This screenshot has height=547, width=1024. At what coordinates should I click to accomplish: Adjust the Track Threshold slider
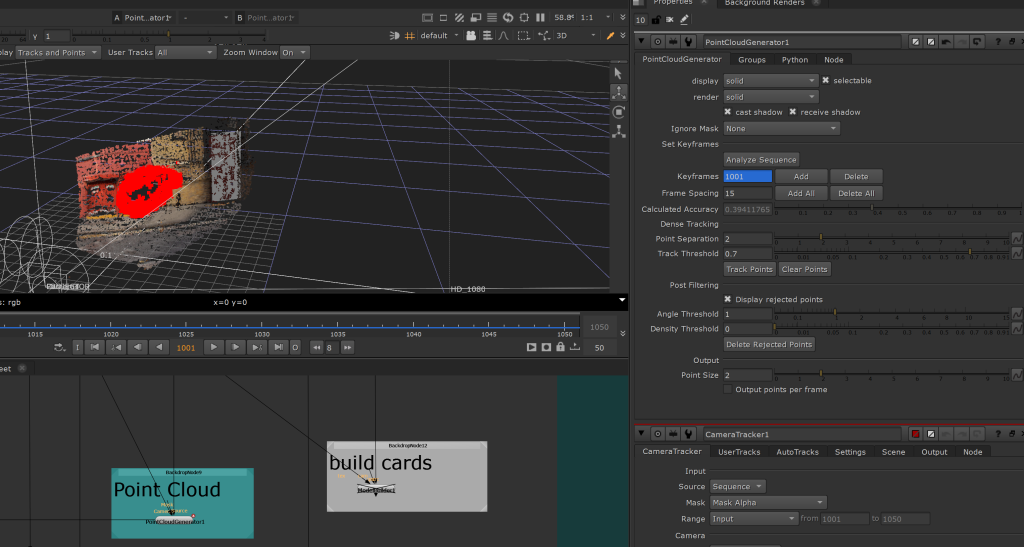click(x=891, y=253)
